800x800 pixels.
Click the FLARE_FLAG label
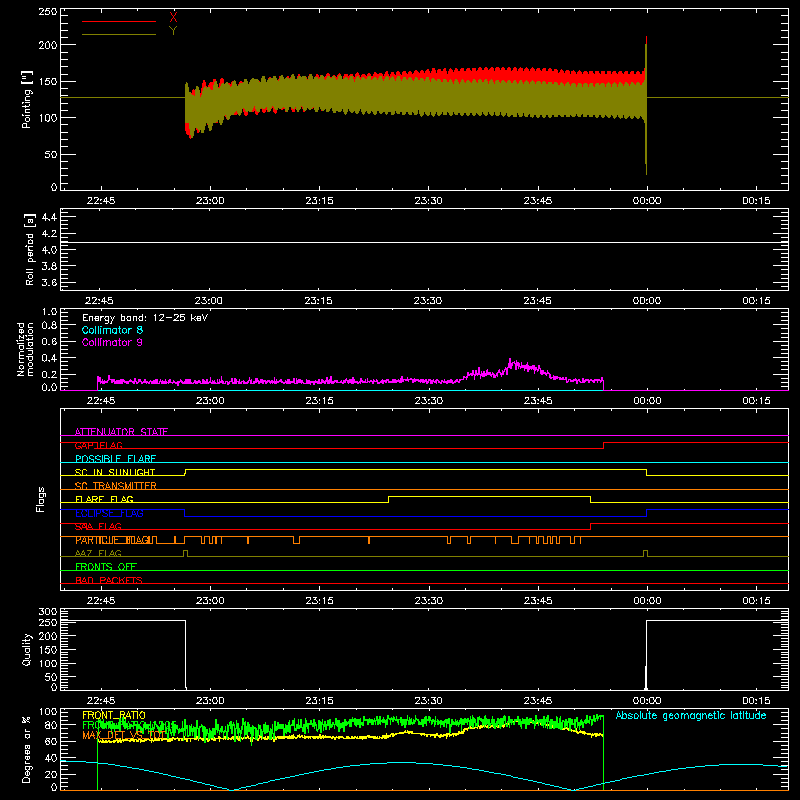tap(104, 499)
